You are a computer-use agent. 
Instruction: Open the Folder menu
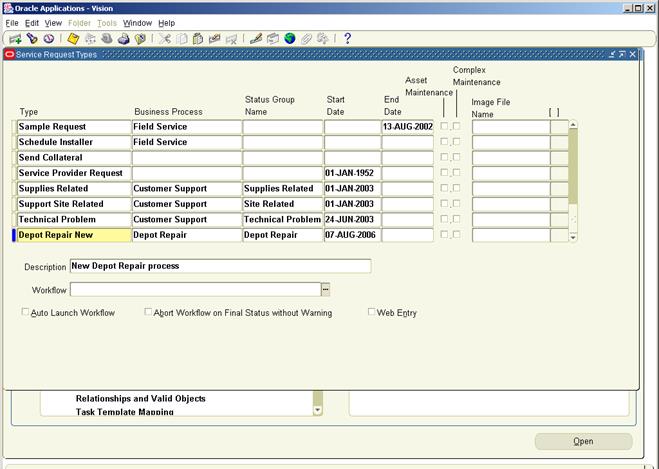(79, 23)
